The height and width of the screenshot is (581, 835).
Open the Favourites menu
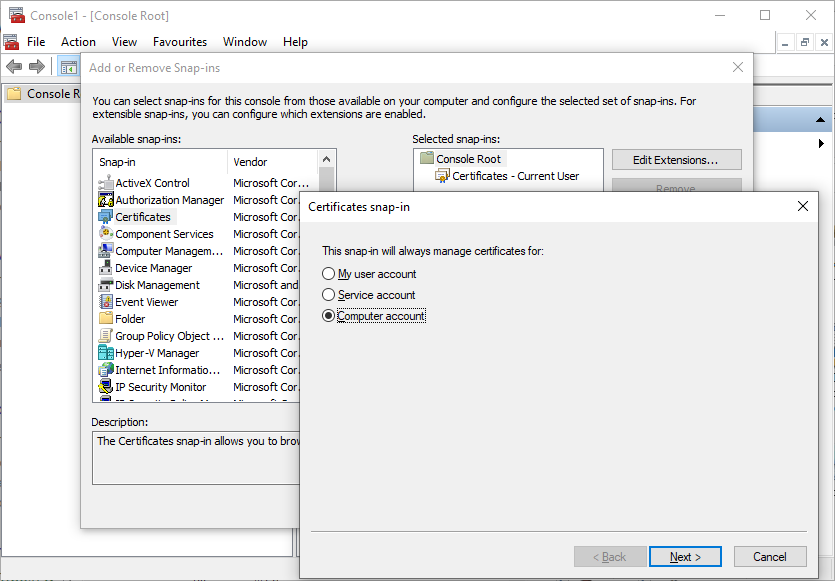coord(180,42)
